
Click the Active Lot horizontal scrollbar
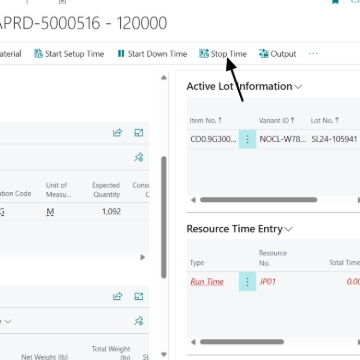pos(258,200)
